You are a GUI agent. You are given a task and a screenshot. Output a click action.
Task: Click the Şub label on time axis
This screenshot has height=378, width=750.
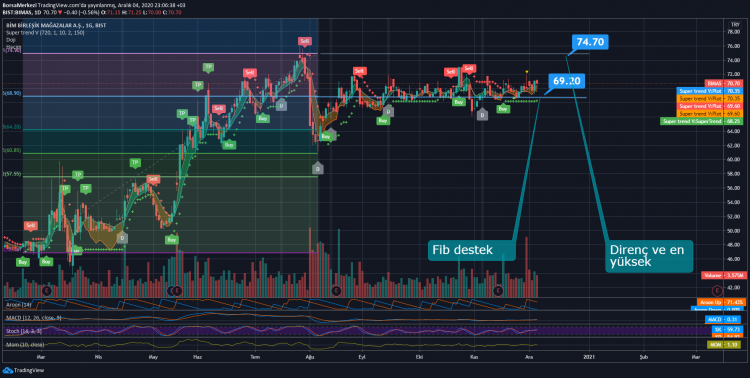[x=644, y=357]
